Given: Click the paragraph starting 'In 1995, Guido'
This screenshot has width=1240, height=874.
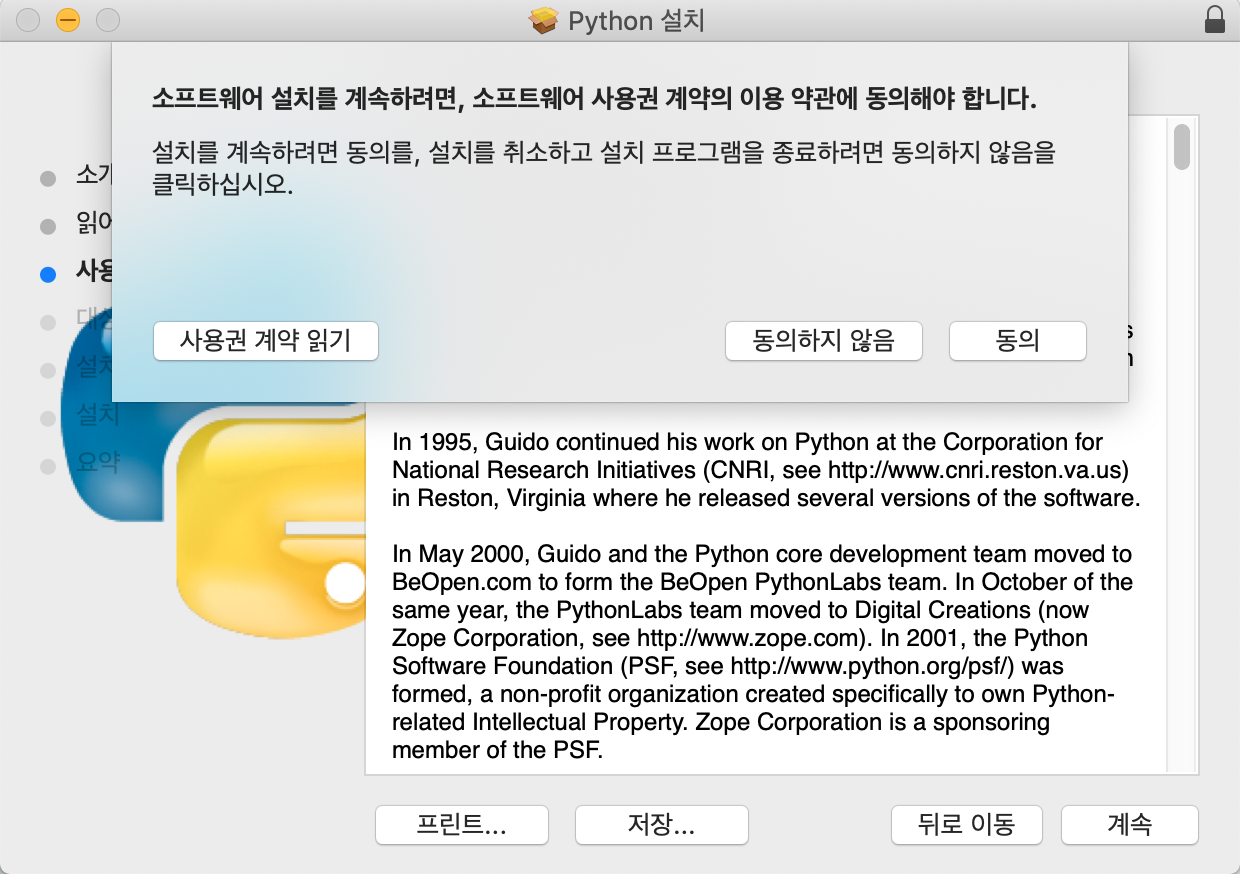Looking at the screenshot, I should pos(766,470).
